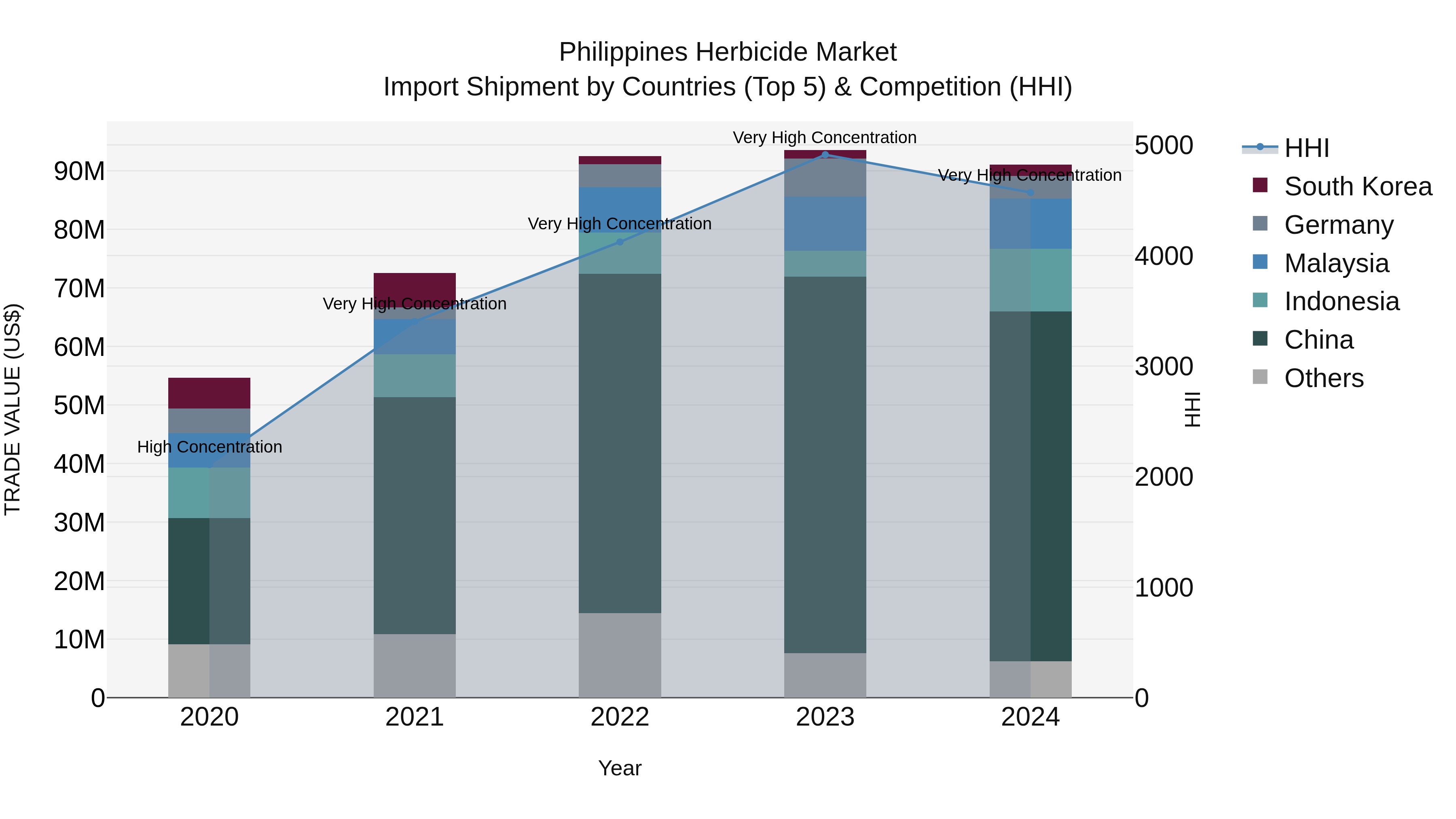Toggle South Korea series in legend
This screenshot has height=819, width=1456.
pyautogui.click(x=1342, y=186)
